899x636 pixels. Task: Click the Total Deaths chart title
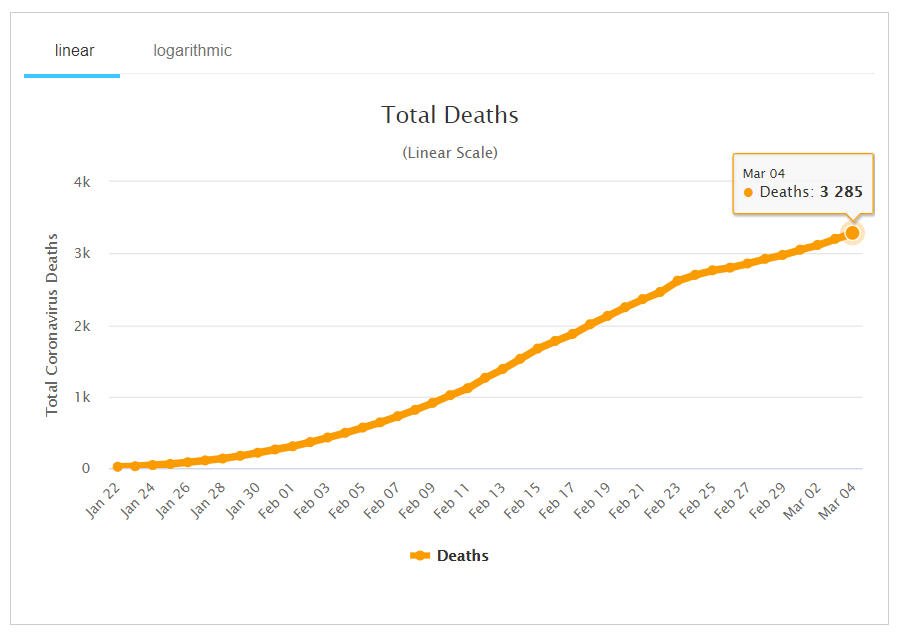(x=450, y=115)
